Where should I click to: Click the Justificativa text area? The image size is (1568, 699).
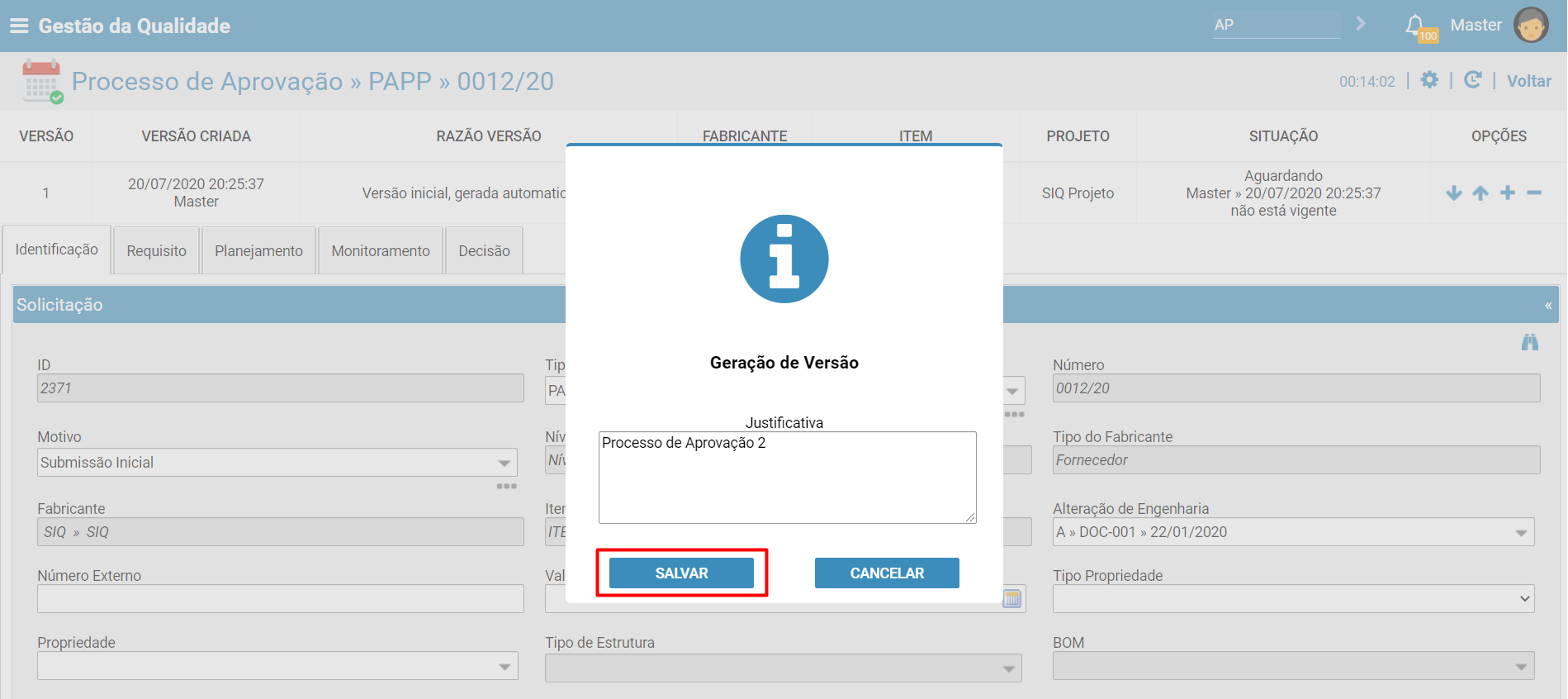[x=787, y=477]
